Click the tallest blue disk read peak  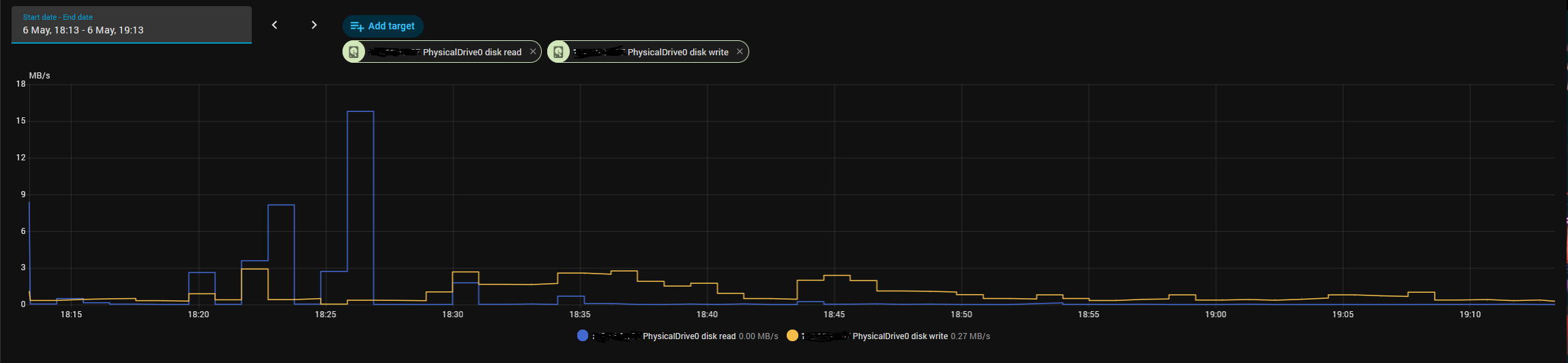point(360,111)
